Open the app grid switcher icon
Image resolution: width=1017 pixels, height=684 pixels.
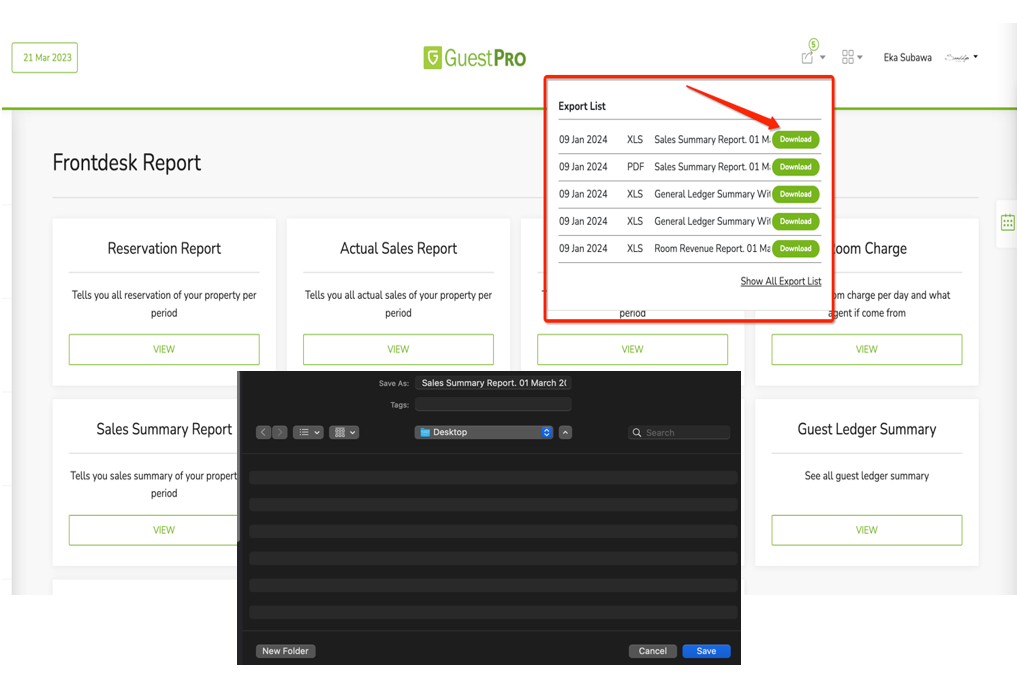coord(849,57)
